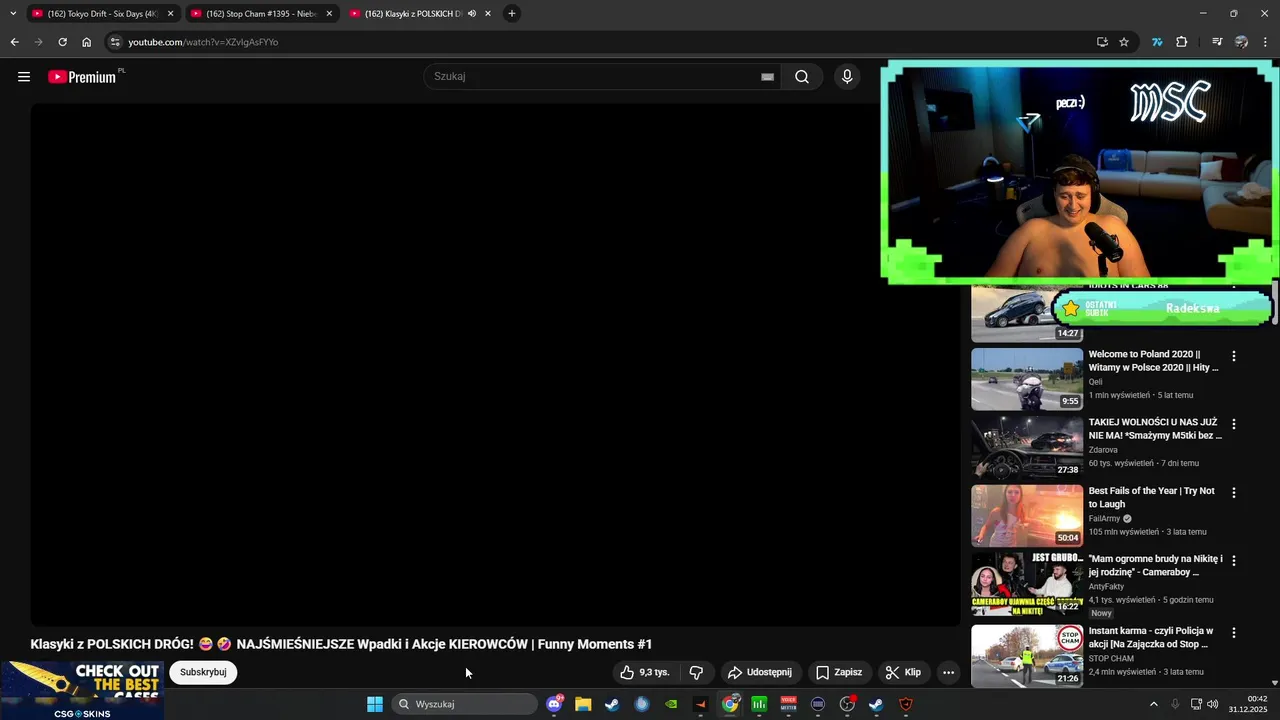Bookmark this page with star icon
This screenshot has height=720, width=1280.
click(1124, 42)
